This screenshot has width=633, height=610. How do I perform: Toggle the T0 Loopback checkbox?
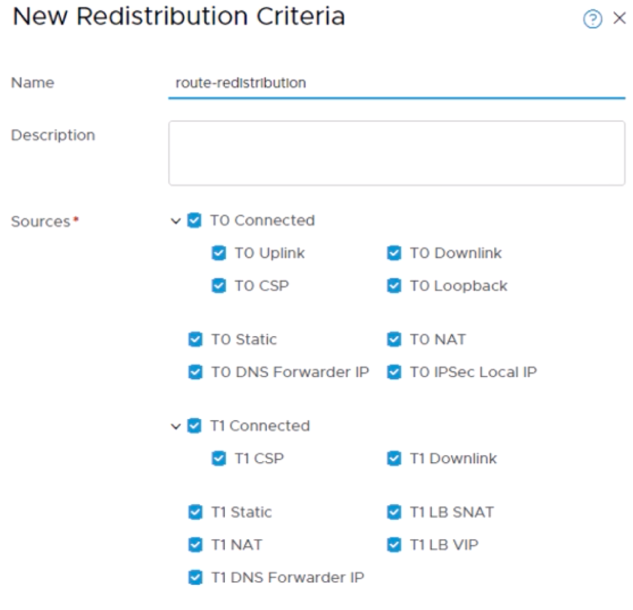click(394, 286)
